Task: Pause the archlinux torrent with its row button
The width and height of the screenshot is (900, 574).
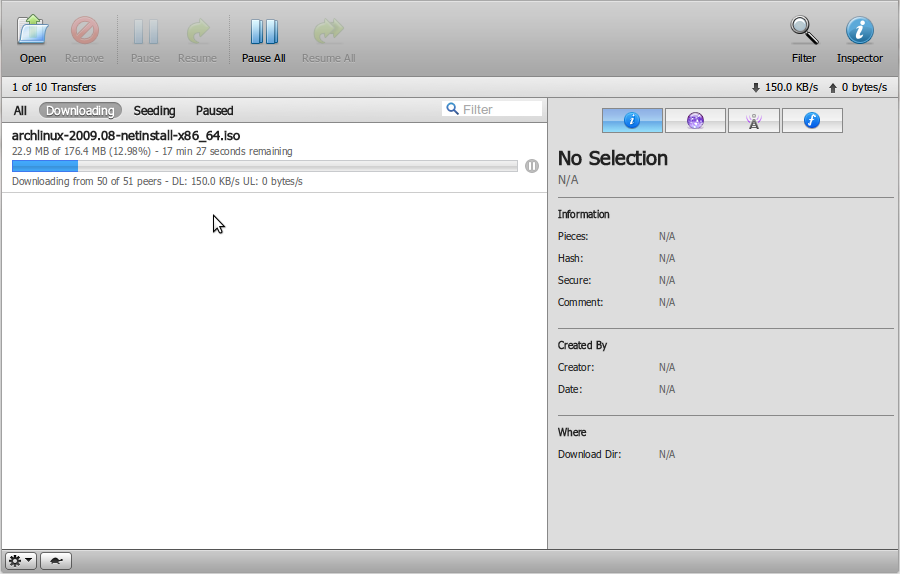Action: (x=532, y=166)
